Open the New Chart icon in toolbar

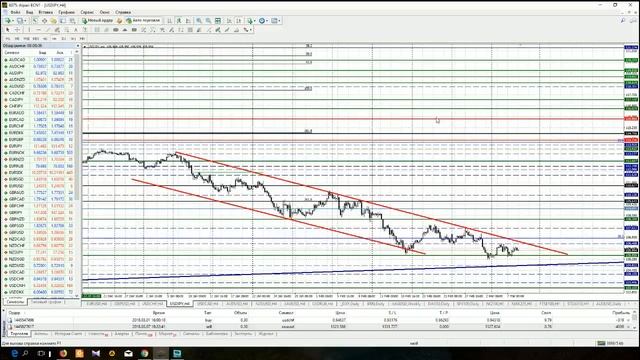7,20
